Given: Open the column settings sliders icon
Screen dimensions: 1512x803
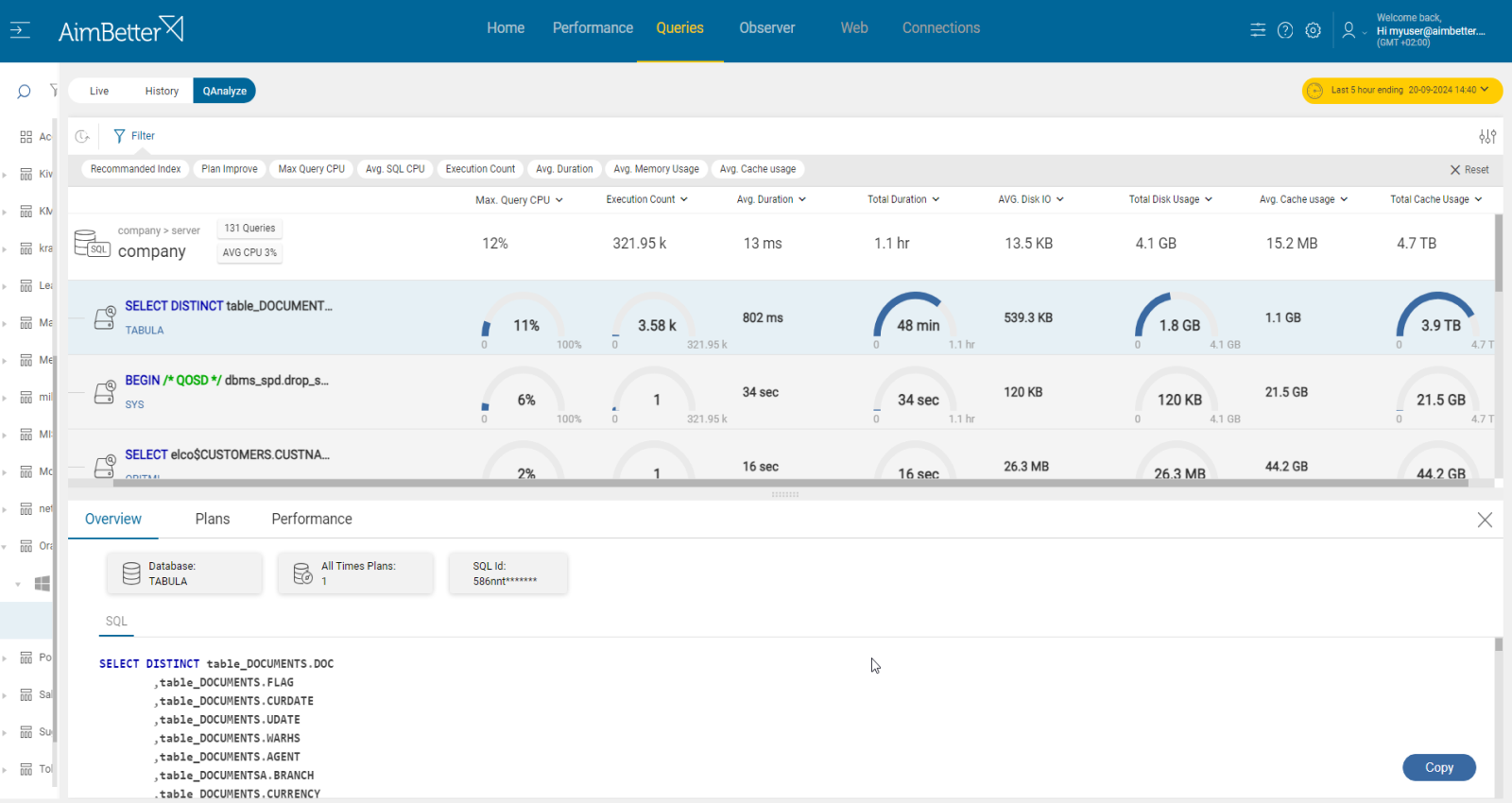Looking at the screenshot, I should click(1487, 136).
